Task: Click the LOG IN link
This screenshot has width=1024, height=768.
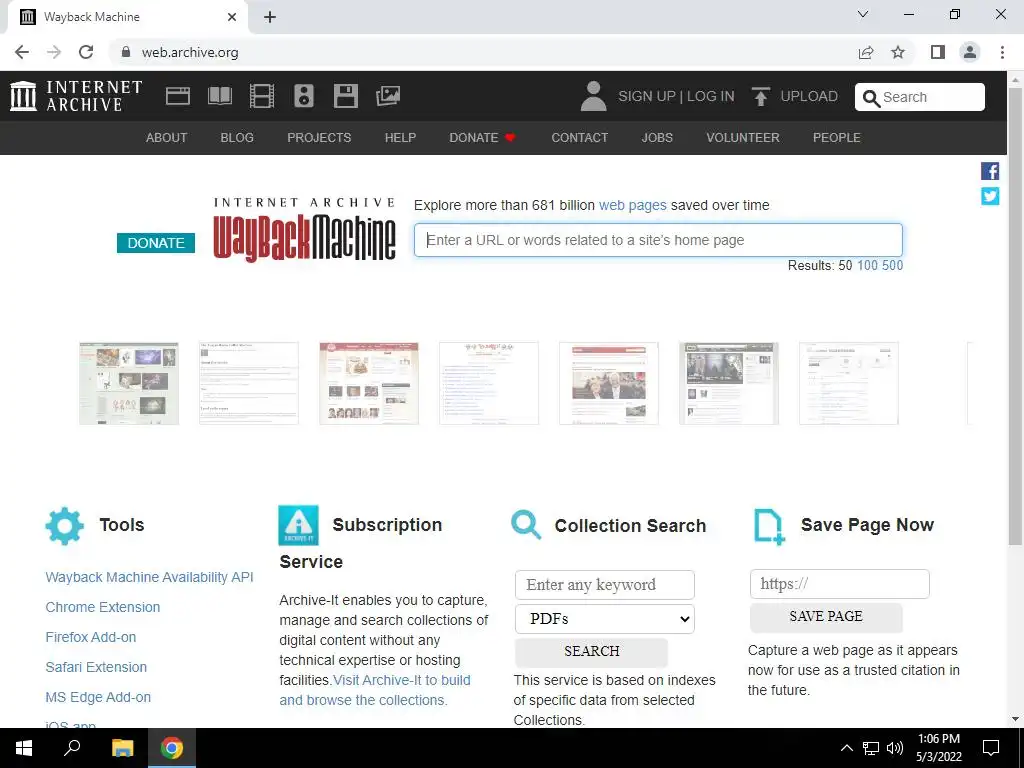Action: [x=711, y=97]
